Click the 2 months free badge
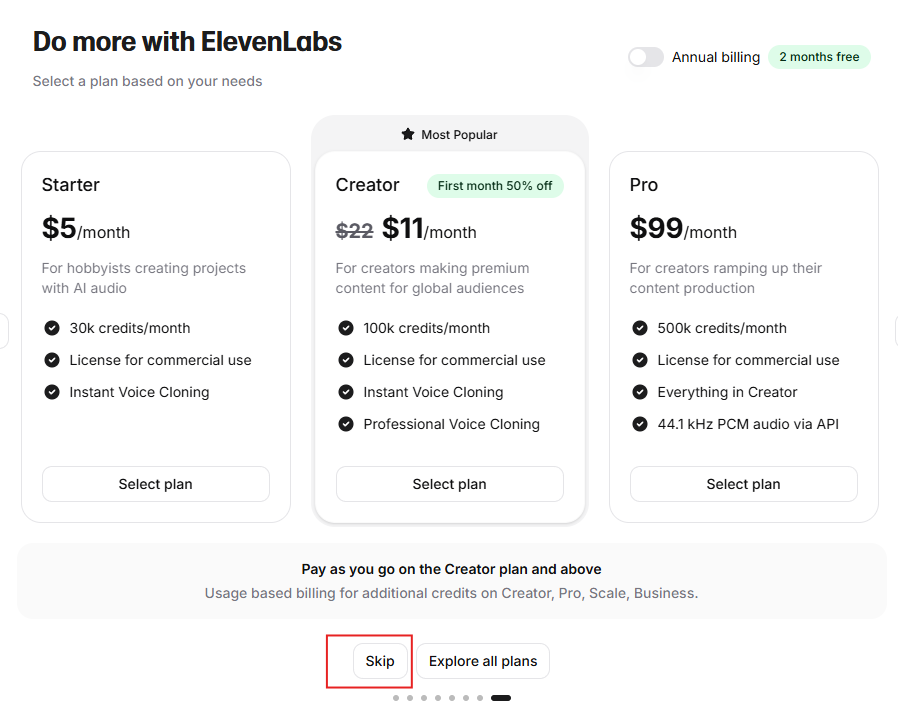898x705 pixels. pos(819,57)
